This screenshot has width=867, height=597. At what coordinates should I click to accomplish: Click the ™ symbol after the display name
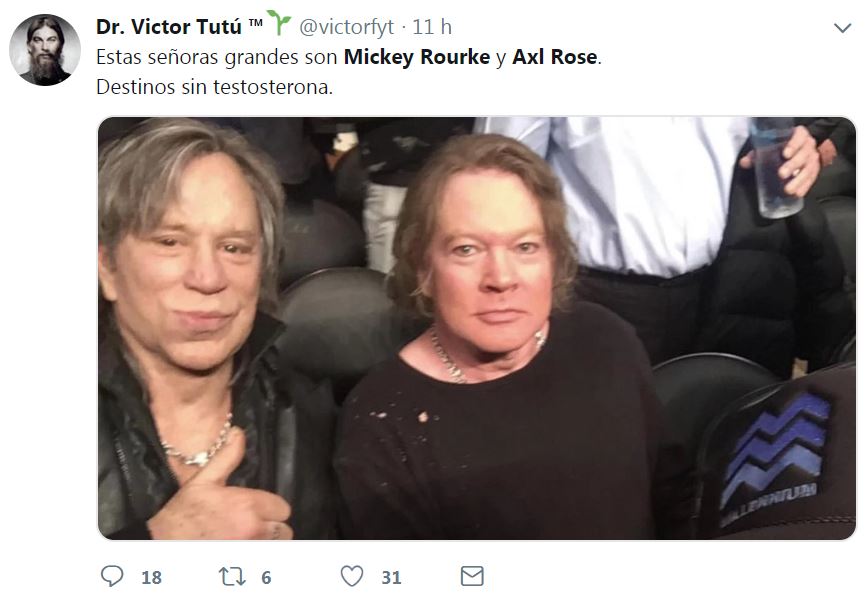tap(254, 21)
